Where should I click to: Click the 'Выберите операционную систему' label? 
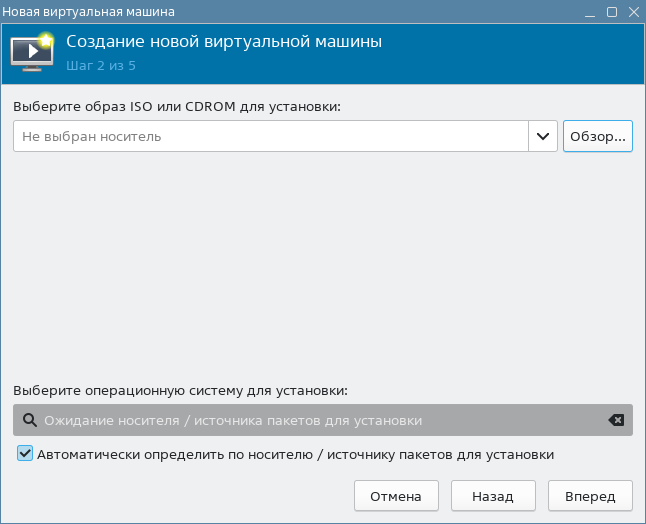click(x=180, y=391)
